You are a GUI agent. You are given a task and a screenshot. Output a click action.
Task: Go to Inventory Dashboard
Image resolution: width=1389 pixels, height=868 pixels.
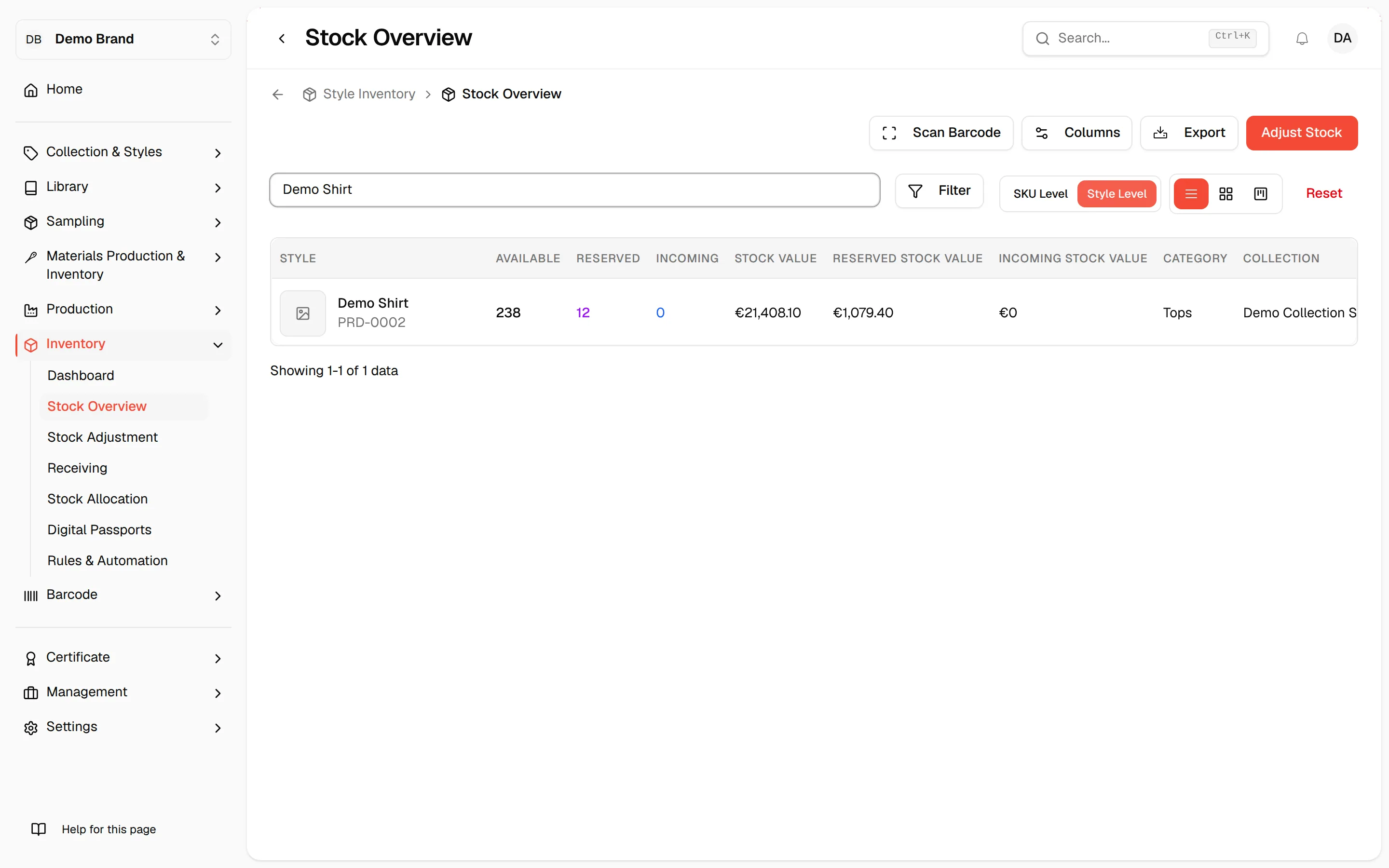[x=81, y=376]
